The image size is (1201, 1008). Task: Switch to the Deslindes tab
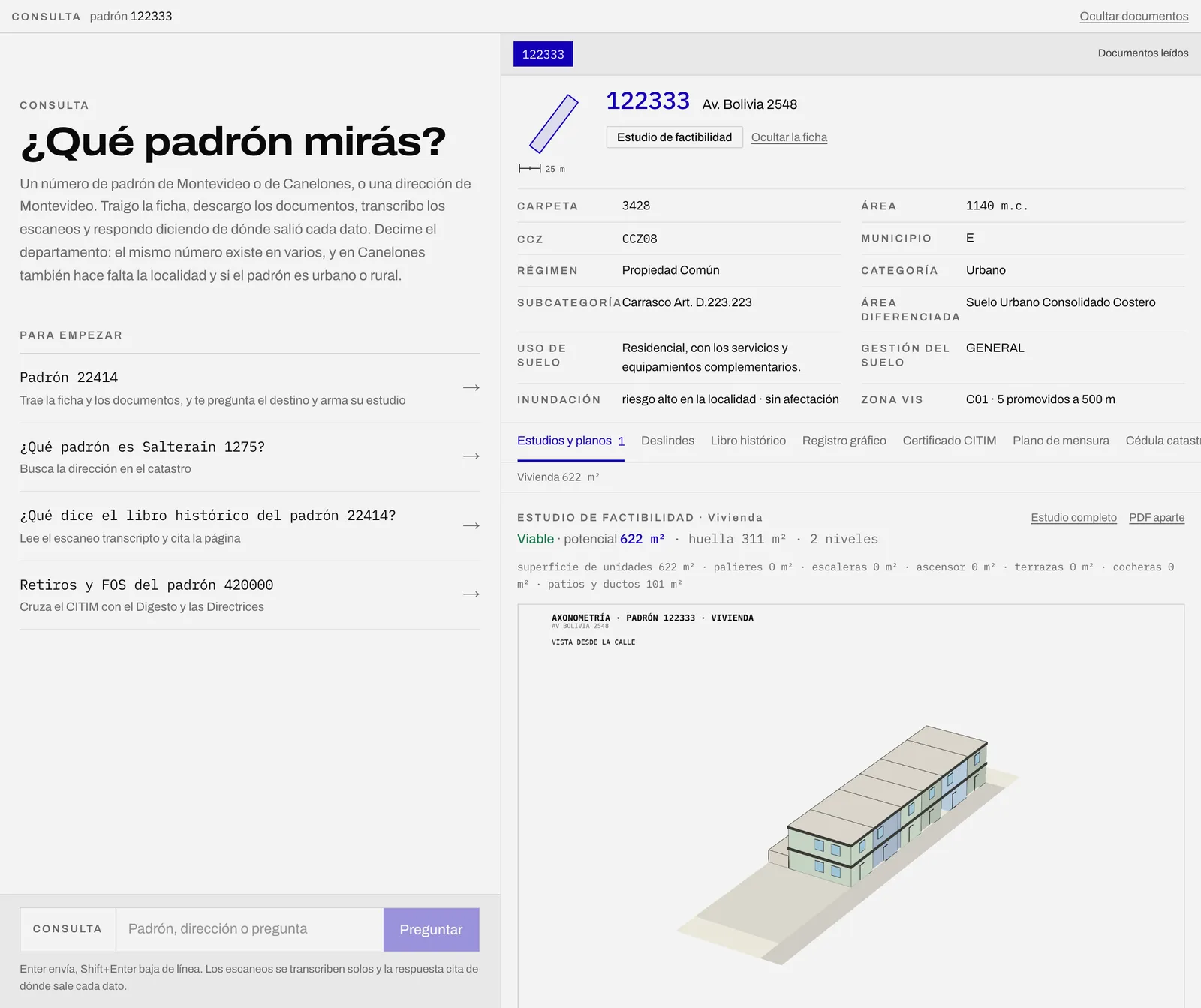coord(667,441)
